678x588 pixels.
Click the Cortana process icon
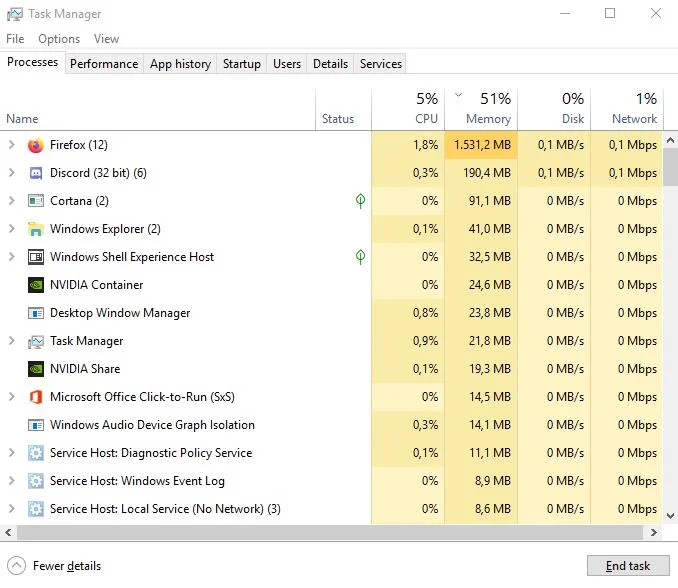(35, 201)
